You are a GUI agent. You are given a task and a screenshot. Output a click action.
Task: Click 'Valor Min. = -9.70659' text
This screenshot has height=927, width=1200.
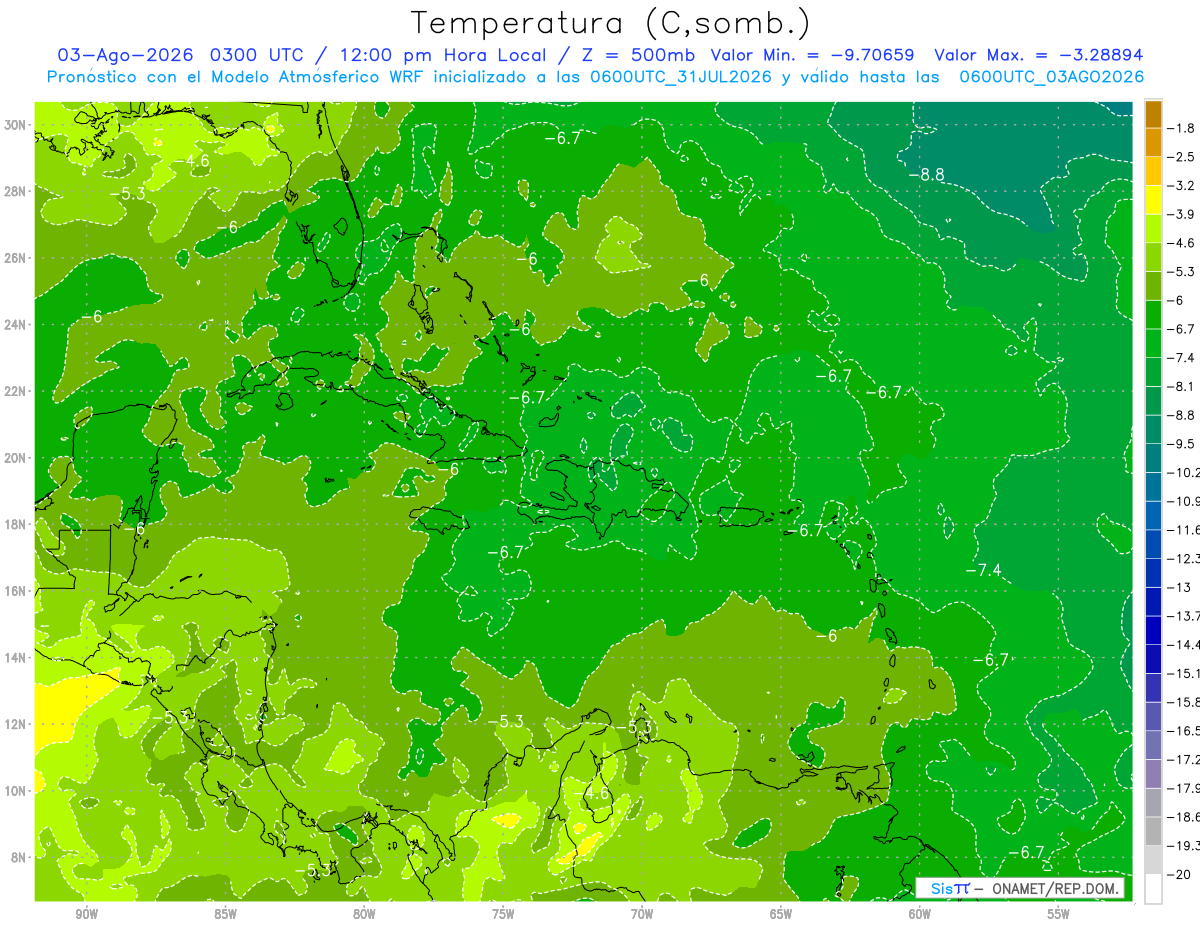pyautogui.click(x=815, y=55)
